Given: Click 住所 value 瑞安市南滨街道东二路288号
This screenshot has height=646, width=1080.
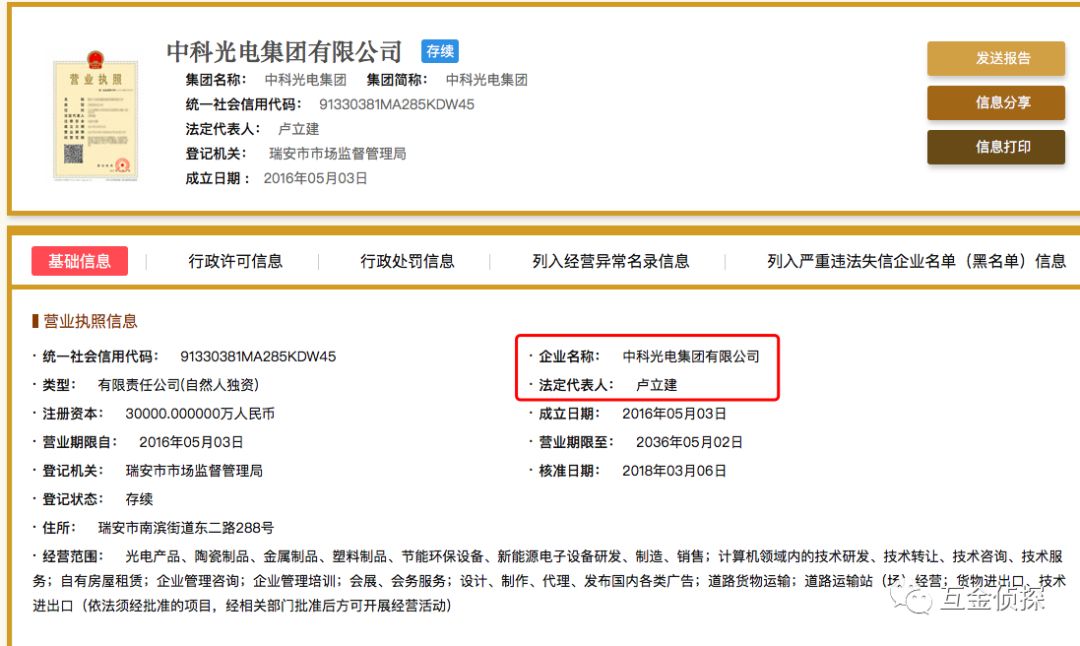Looking at the screenshot, I should [x=186, y=528].
